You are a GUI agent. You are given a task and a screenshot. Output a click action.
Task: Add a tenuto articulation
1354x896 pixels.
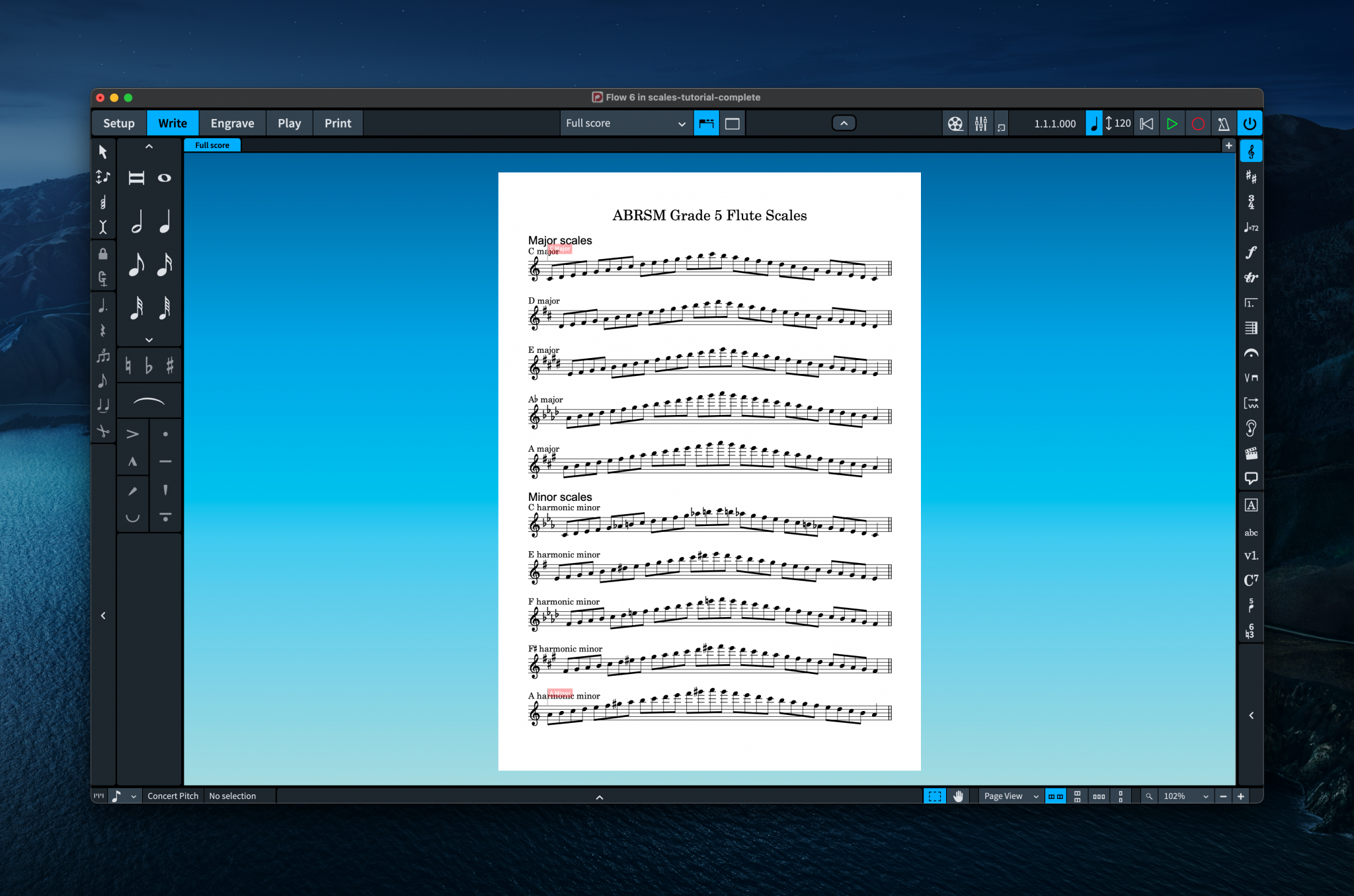tap(165, 462)
